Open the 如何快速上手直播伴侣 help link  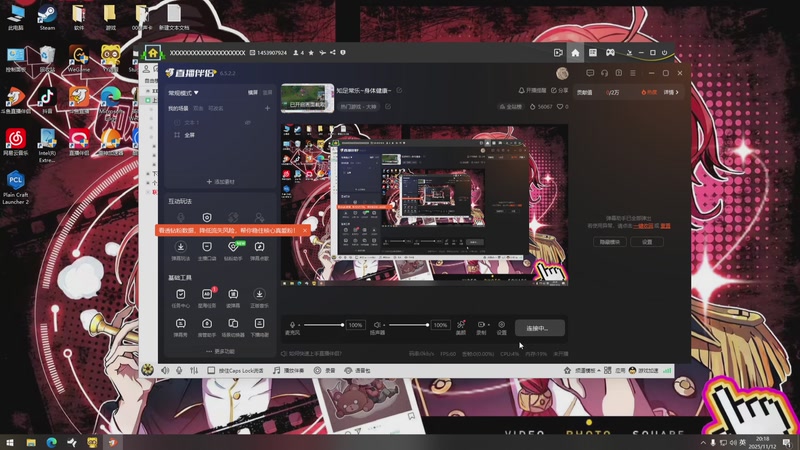click(311, 354)
